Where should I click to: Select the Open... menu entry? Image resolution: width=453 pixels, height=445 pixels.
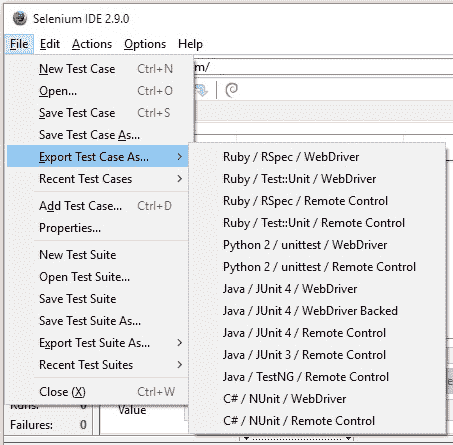98,91
